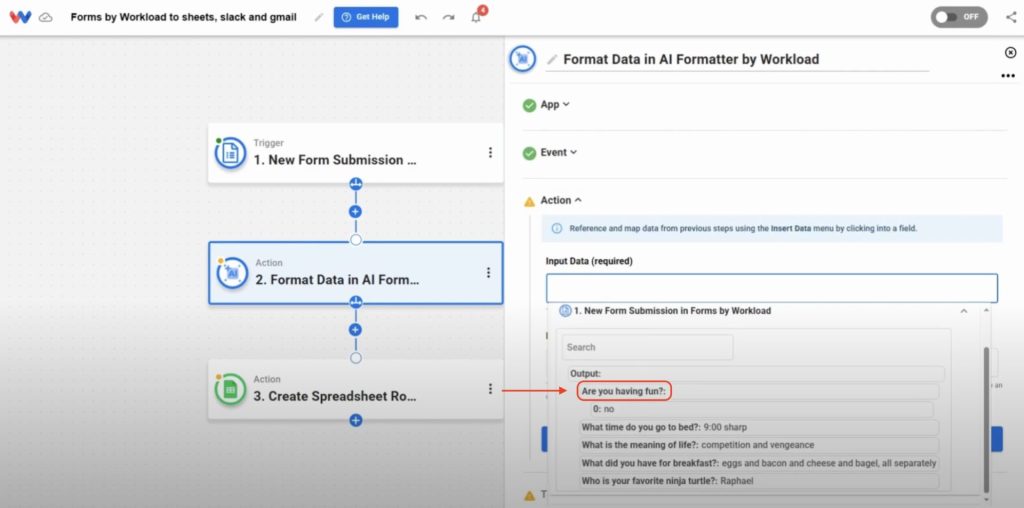The image size is (1024, 508).
Task: Click the Event green checkmark icon
Action: pyautogui.click(x=530, y=153)
